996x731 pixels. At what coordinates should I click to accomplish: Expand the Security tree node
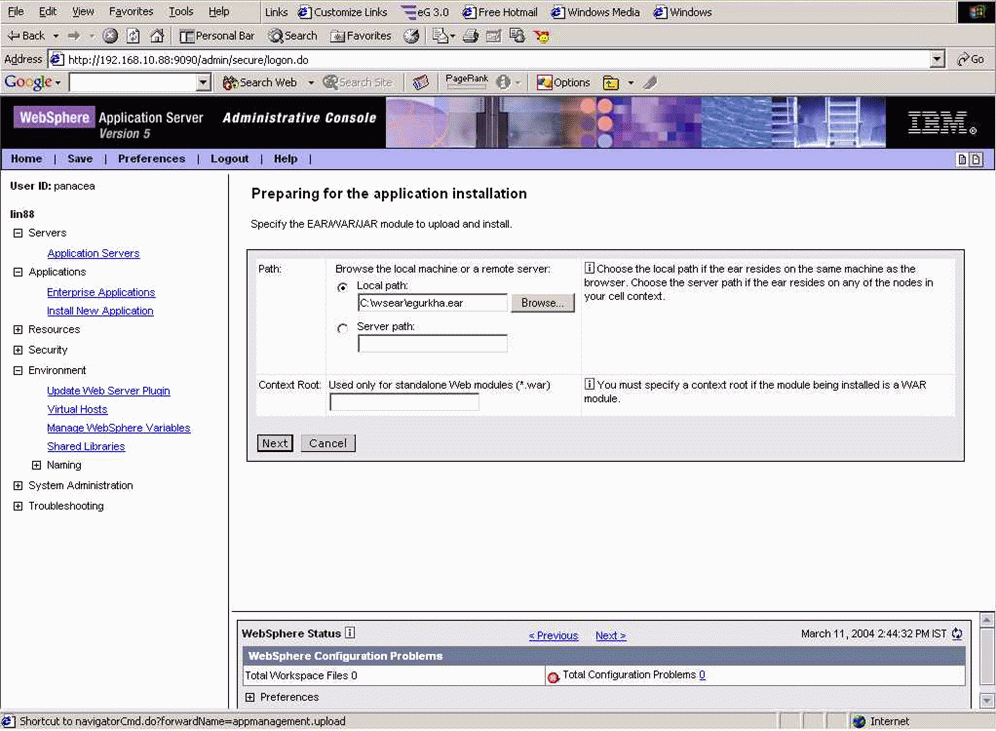(x=18, y=350)
